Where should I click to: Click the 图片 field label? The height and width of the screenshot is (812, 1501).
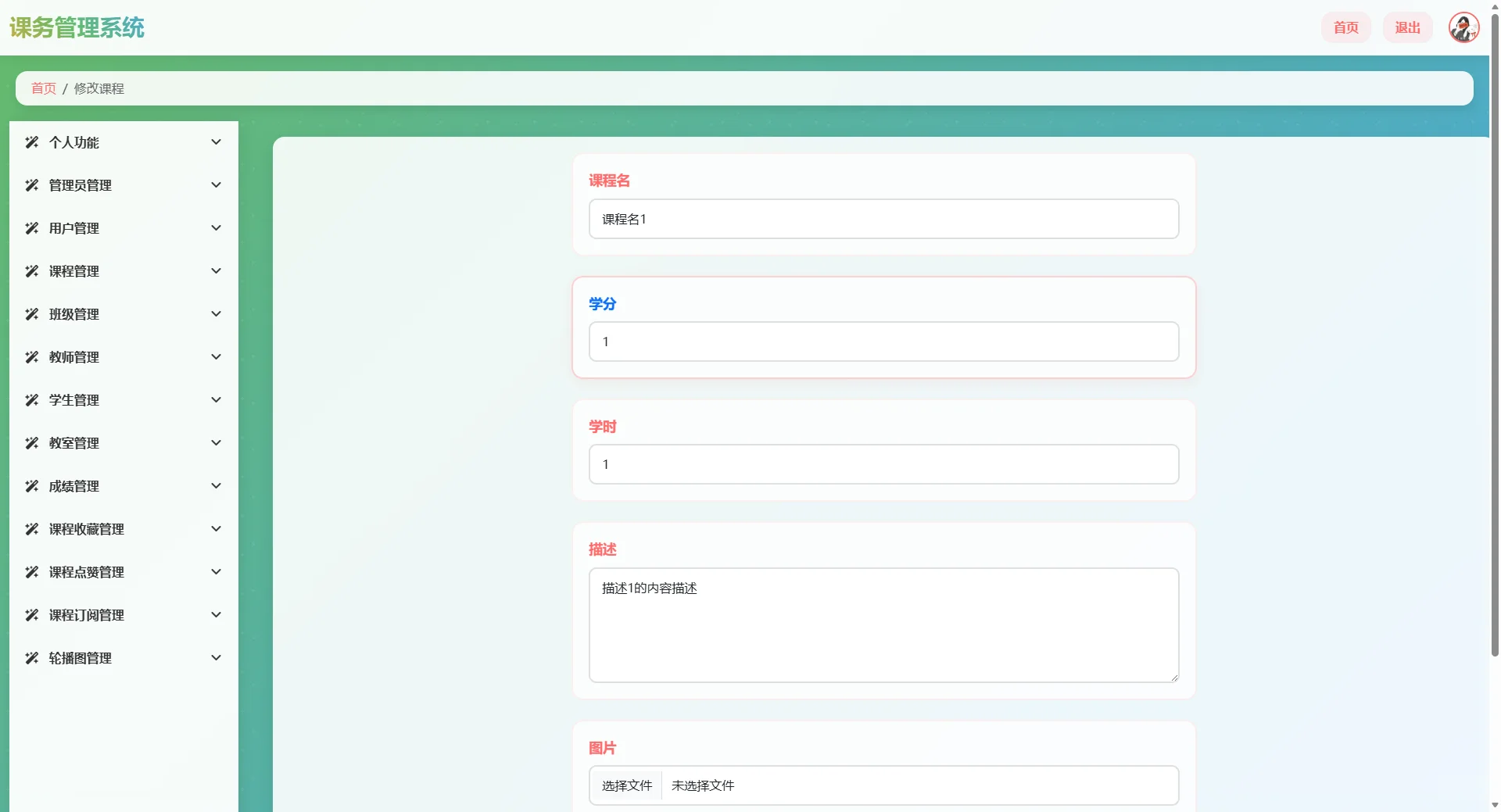point(602,748)
